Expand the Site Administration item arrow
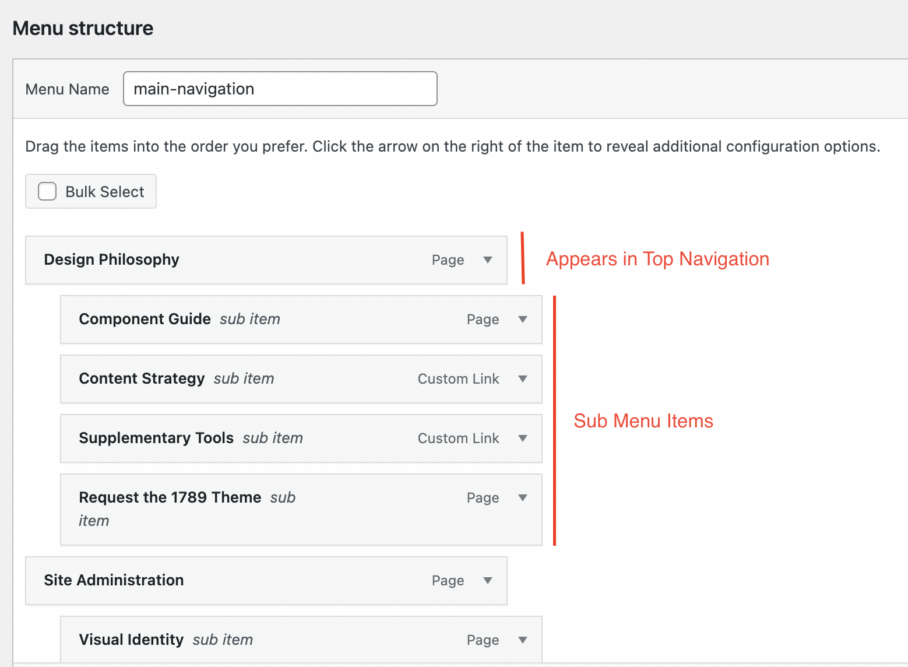Viewport: 908px width, 667px height. [488, 580]
